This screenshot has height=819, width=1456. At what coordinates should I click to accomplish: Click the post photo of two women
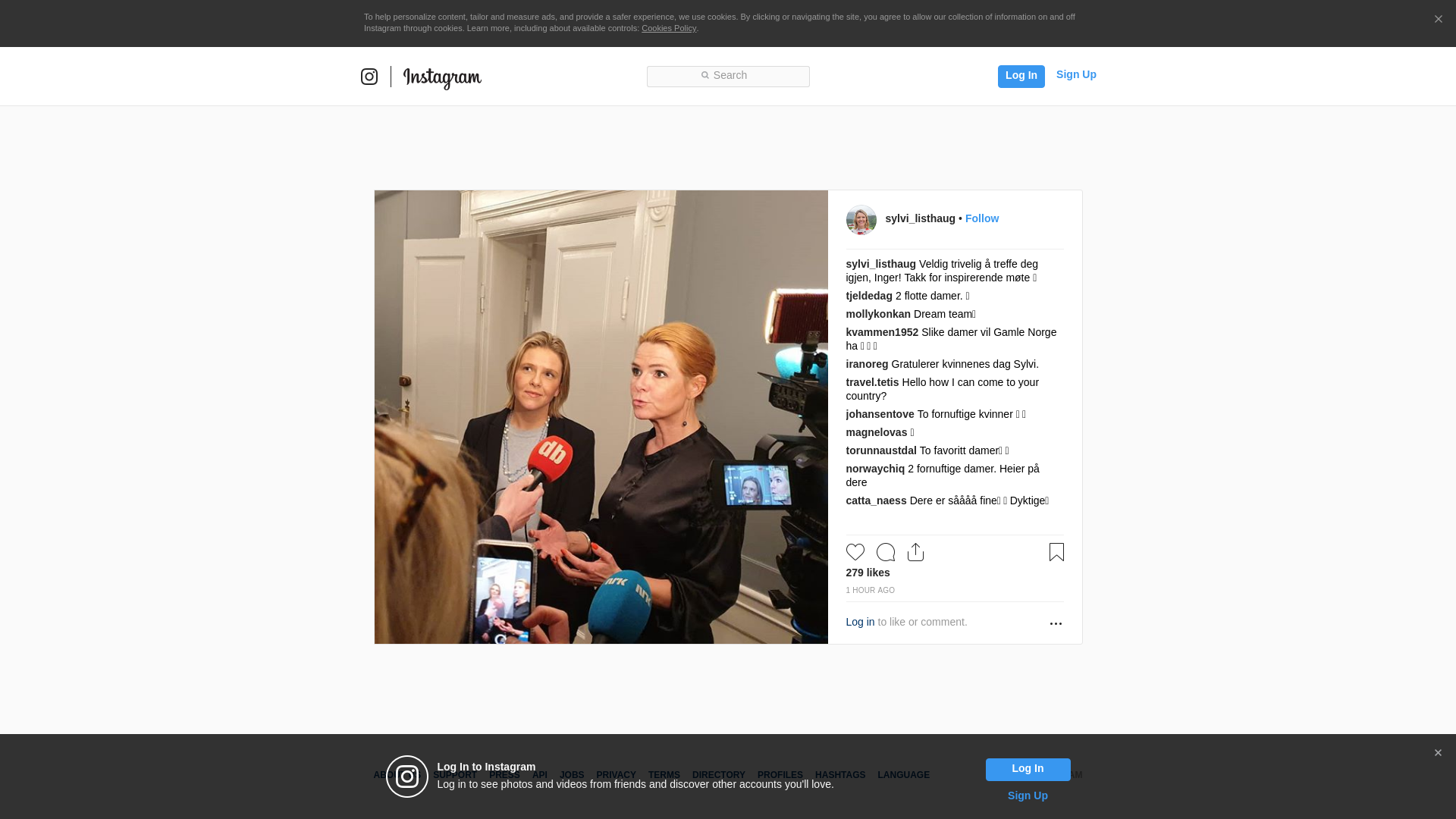[x=601, y=417]
